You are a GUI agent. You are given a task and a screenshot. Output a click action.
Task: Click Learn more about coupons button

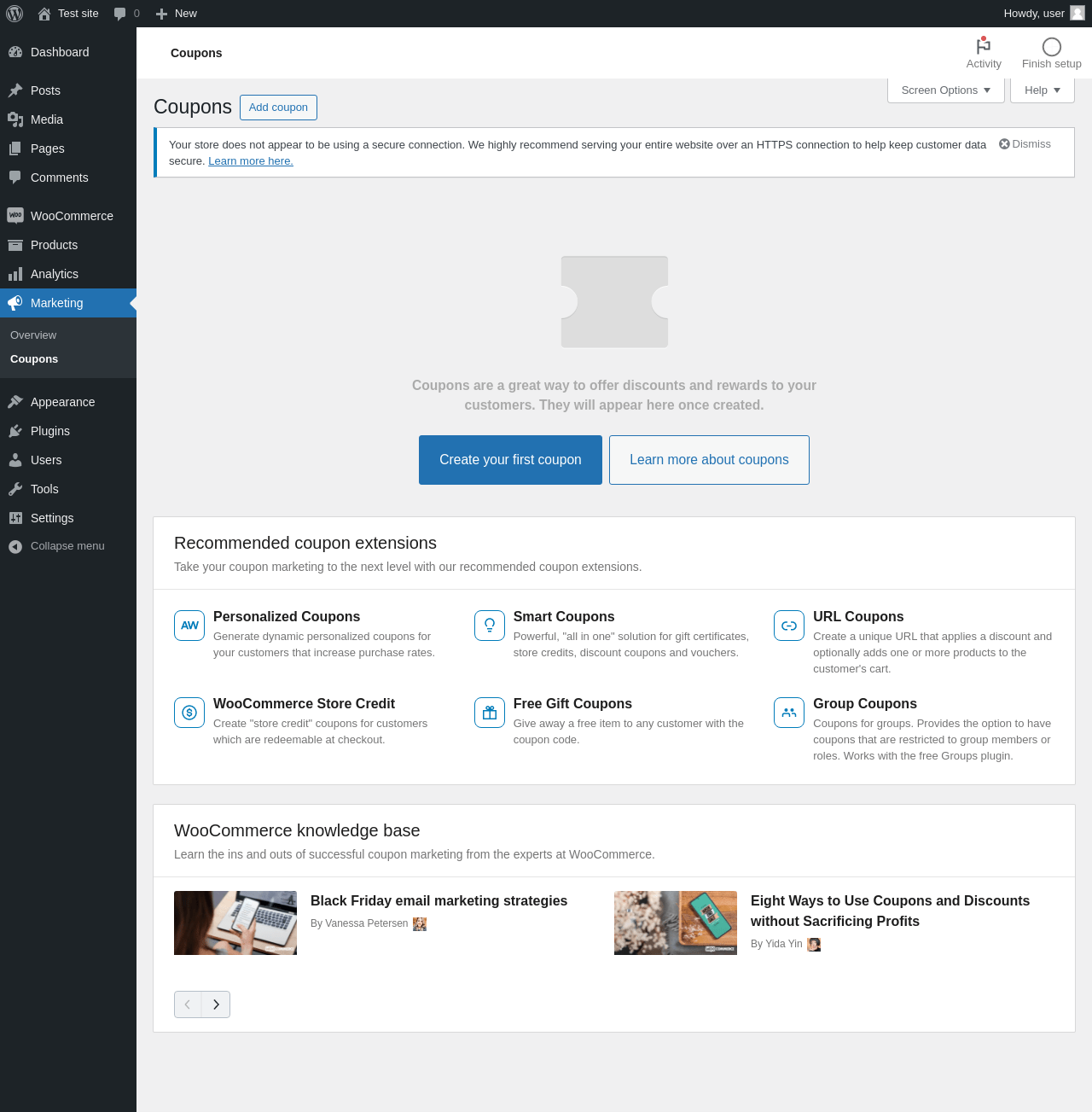click(x=709, y=460)
